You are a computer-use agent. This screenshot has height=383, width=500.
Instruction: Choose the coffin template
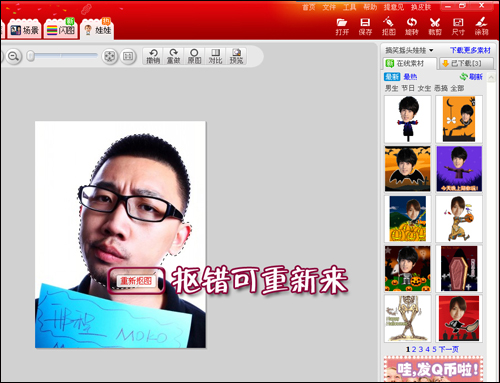pos(459,269)
